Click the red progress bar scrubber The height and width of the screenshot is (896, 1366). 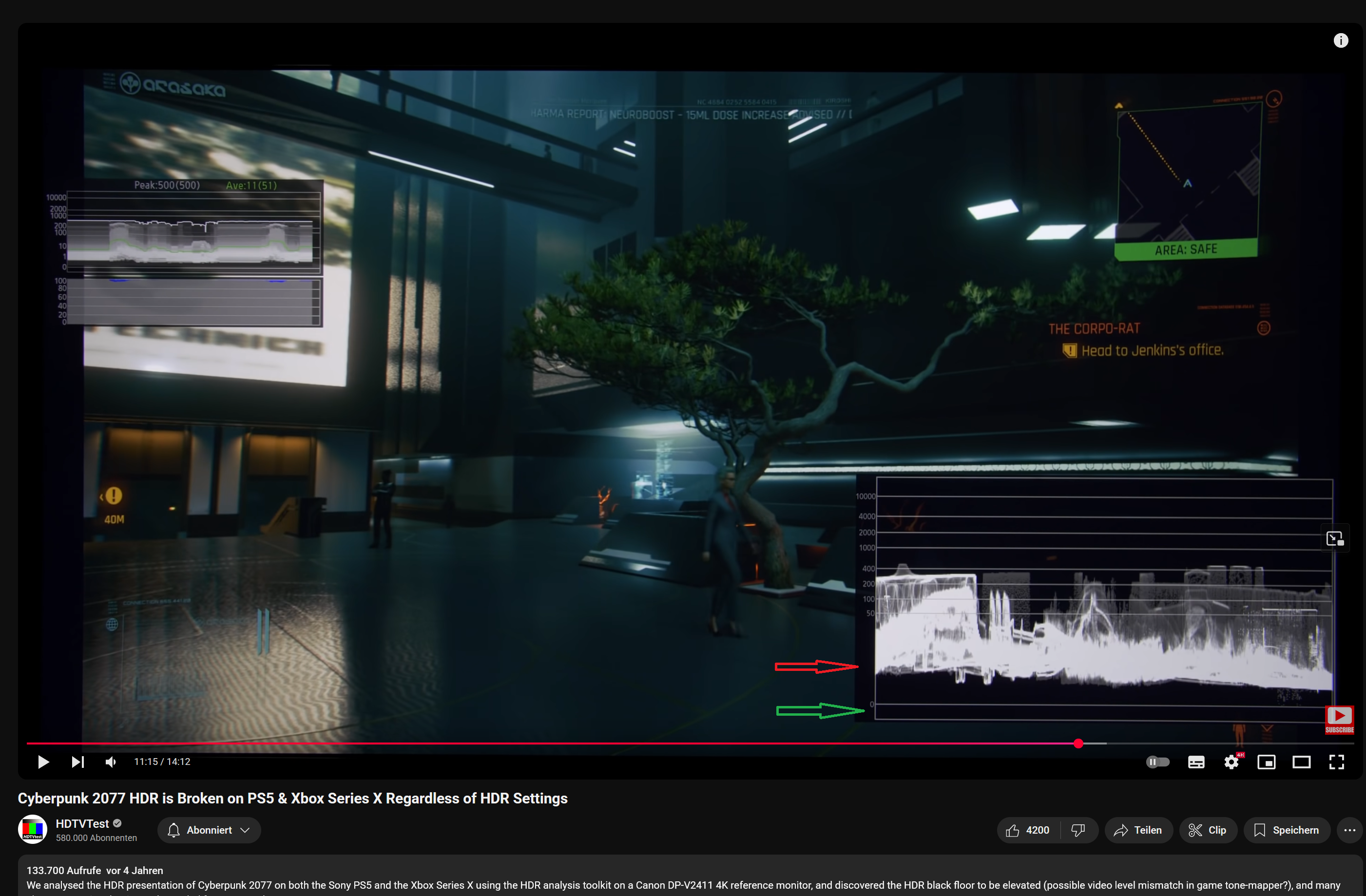(1078, 743)
